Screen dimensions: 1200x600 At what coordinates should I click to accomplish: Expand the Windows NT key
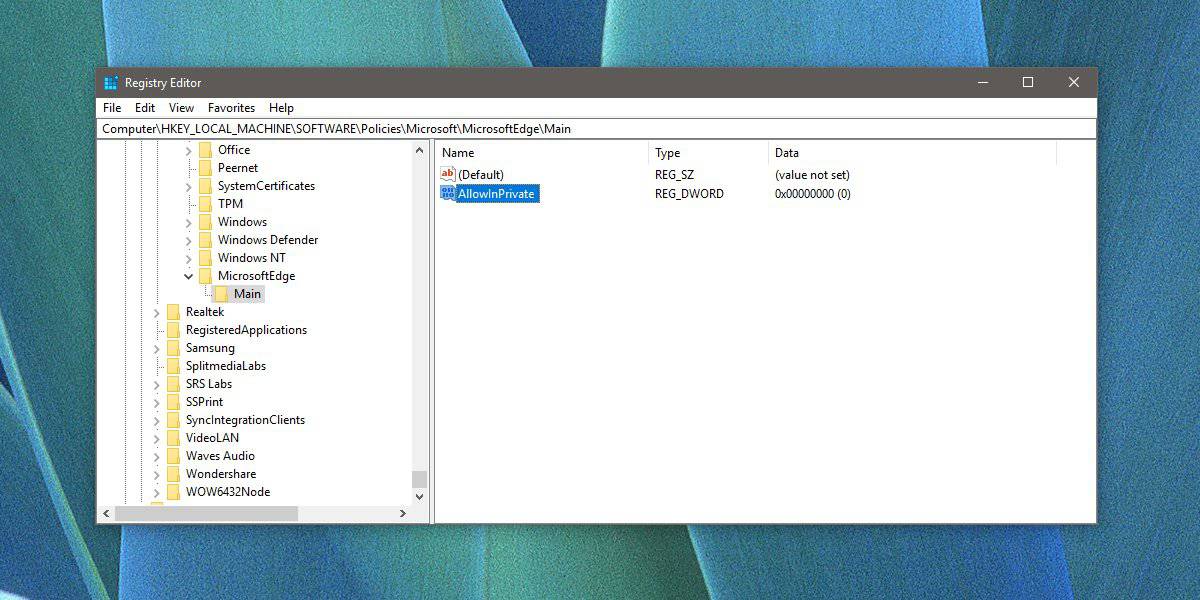[189, 258]
